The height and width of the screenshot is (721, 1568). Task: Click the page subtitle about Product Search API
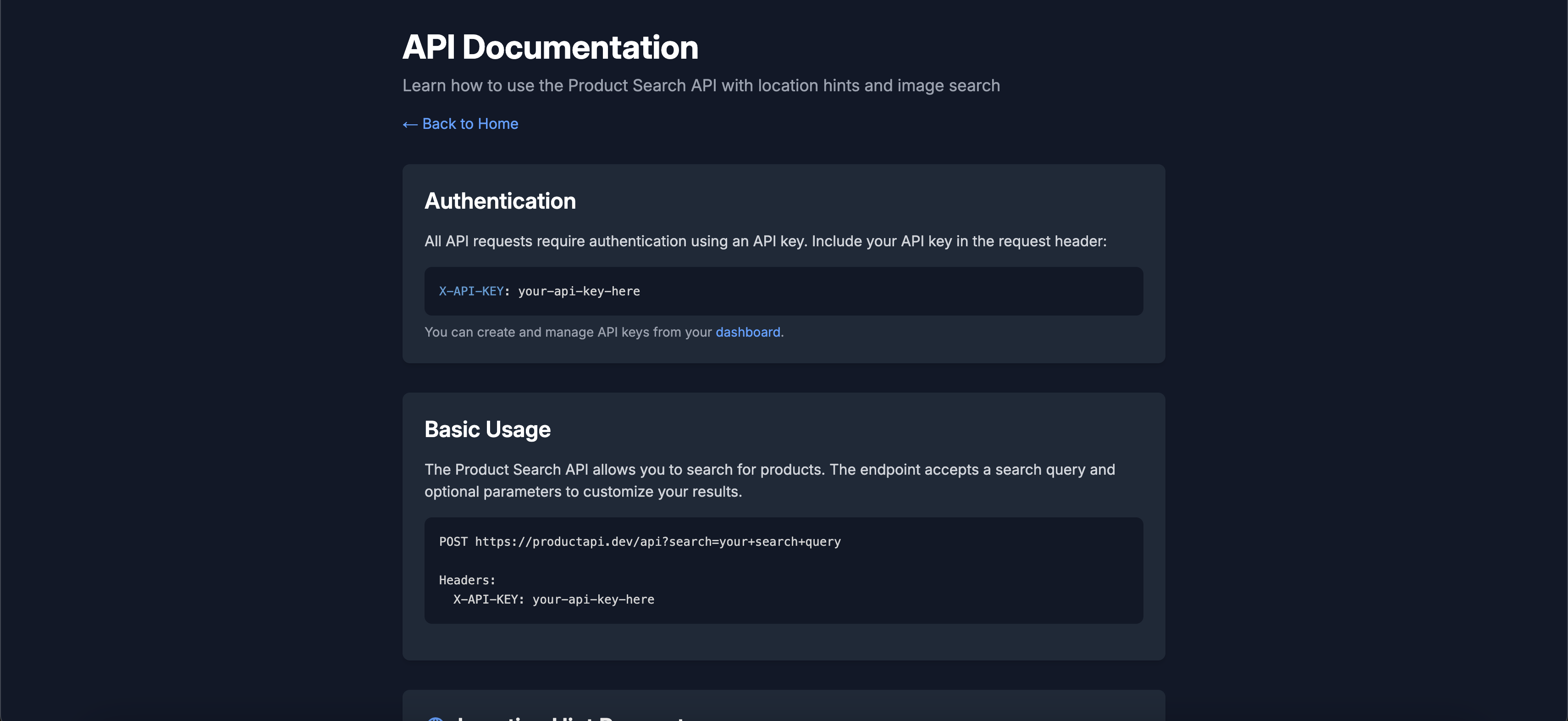point(700,85)
